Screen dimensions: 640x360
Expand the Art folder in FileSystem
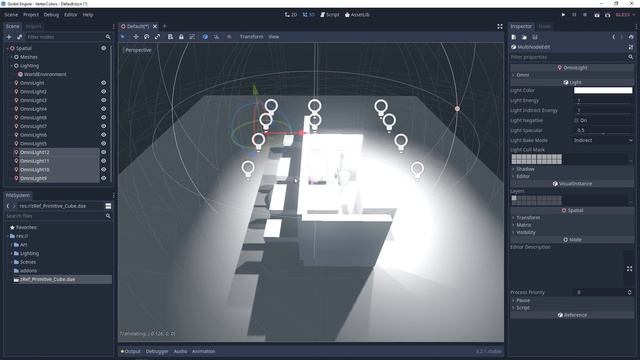pos(11,244)
